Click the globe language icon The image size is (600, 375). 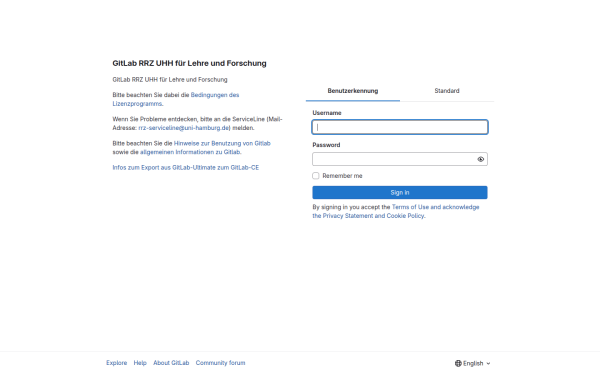[x=458, y=363]
